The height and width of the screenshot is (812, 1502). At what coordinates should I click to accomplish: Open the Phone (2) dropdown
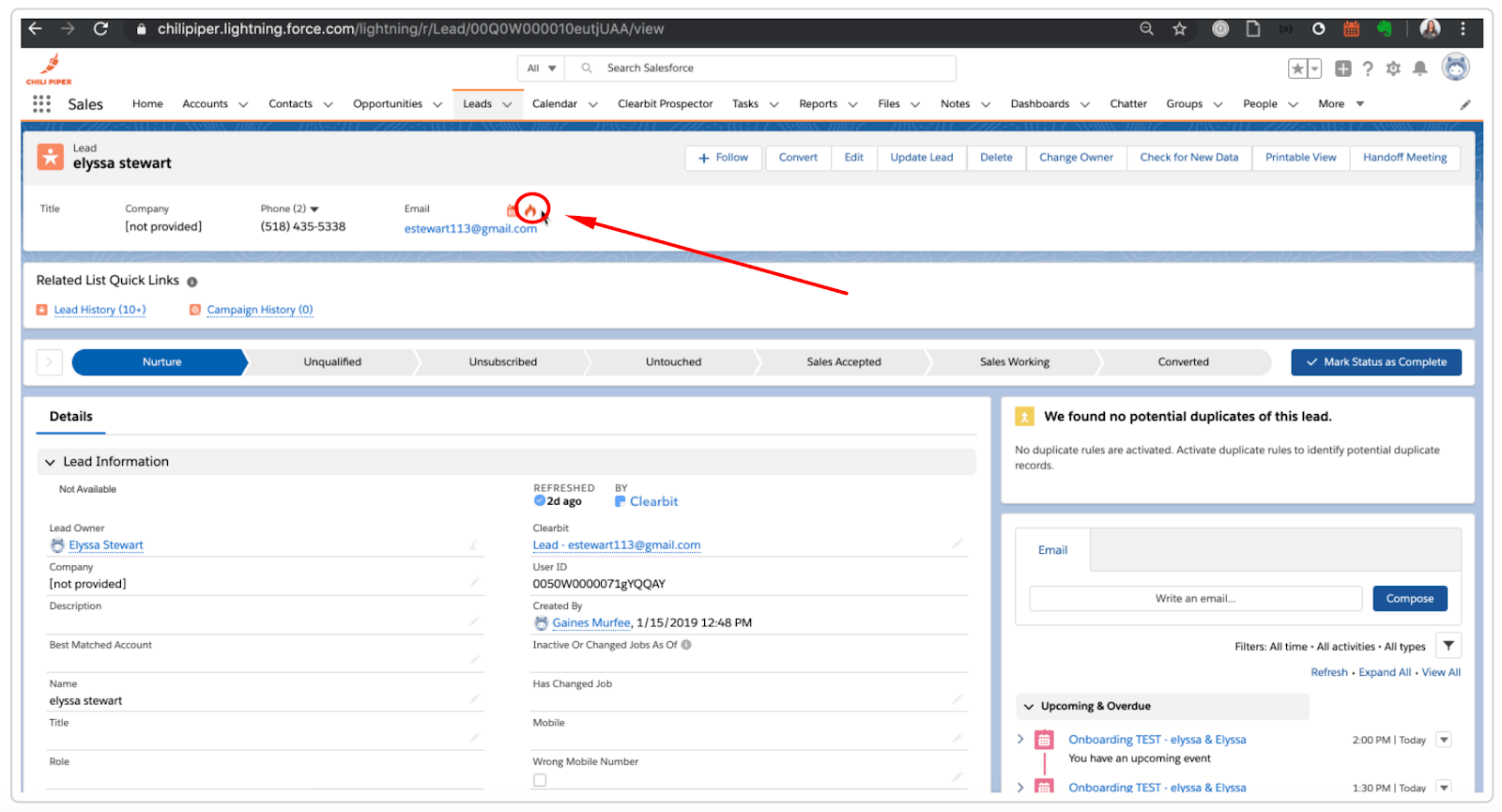[x=314, y=209]
